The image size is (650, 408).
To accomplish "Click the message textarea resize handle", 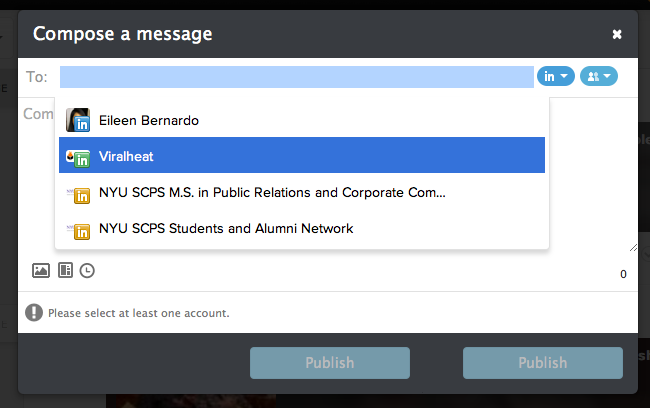I will [633, 247].
